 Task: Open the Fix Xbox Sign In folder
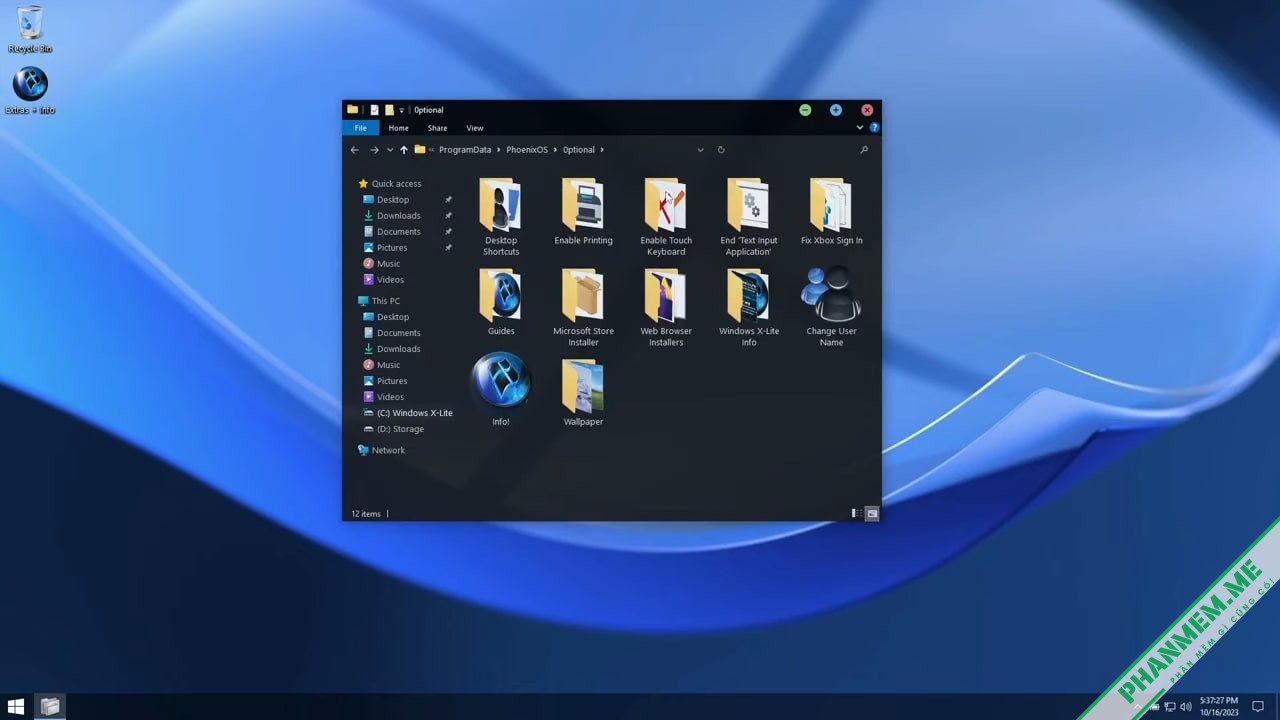831,211
